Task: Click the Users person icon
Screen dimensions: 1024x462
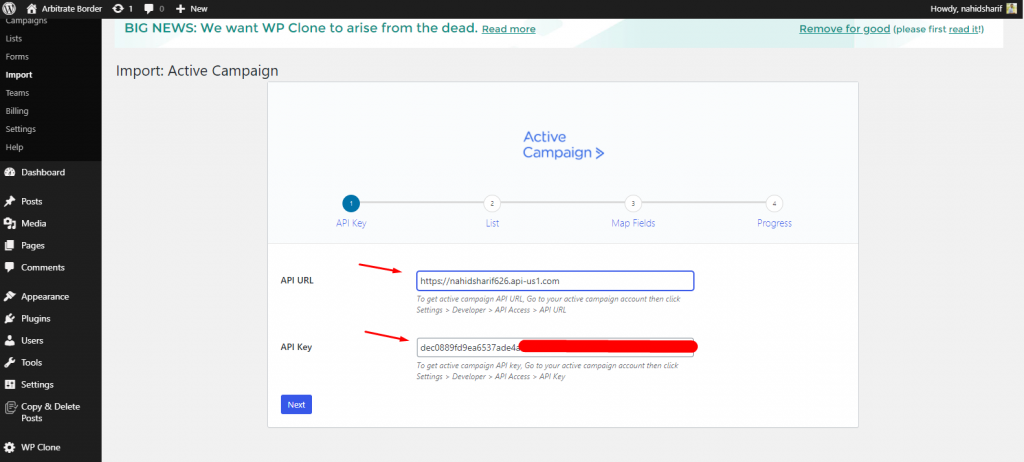Action: (10, 340)
